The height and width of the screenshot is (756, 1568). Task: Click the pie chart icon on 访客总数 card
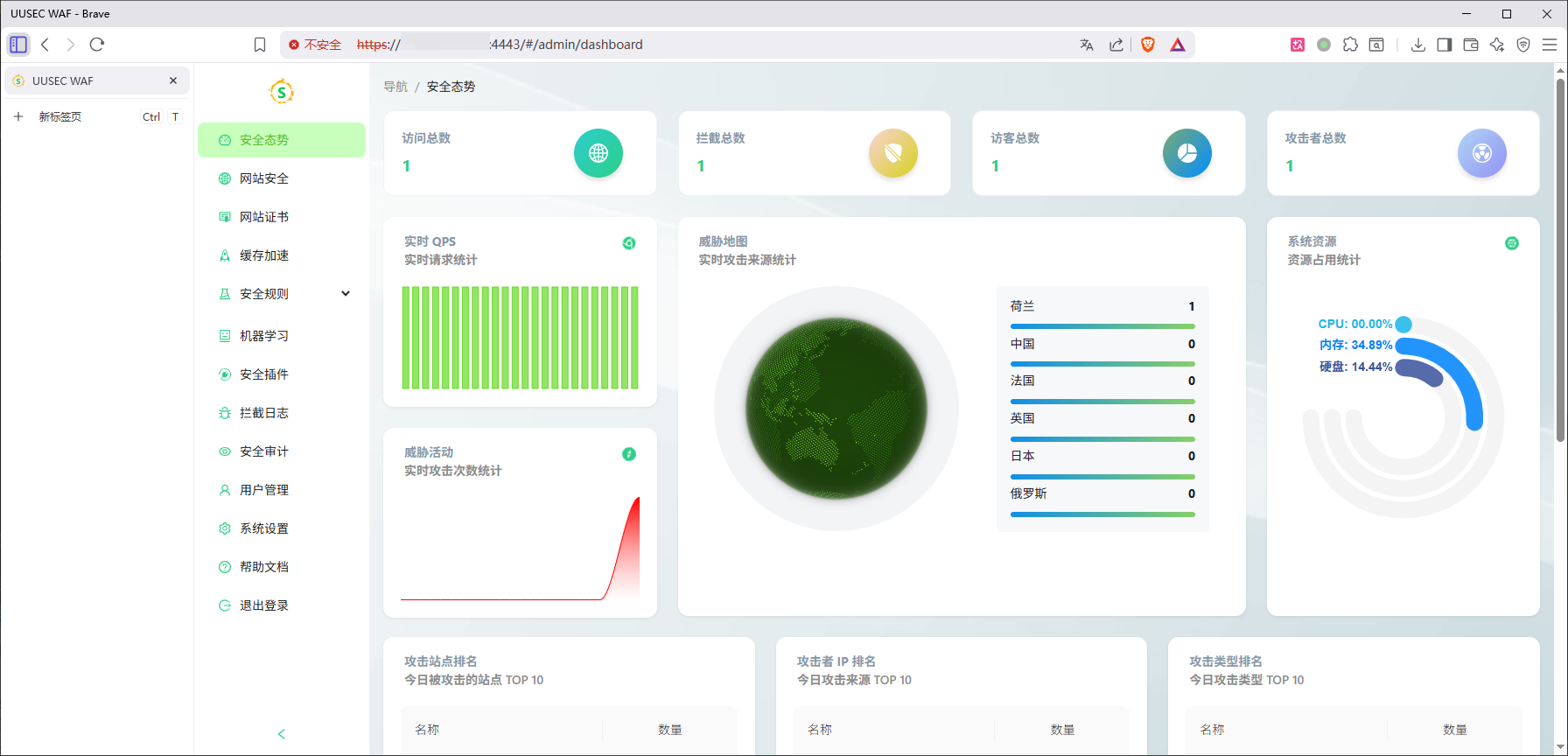pyautogui.click(x=1187, y=153)
